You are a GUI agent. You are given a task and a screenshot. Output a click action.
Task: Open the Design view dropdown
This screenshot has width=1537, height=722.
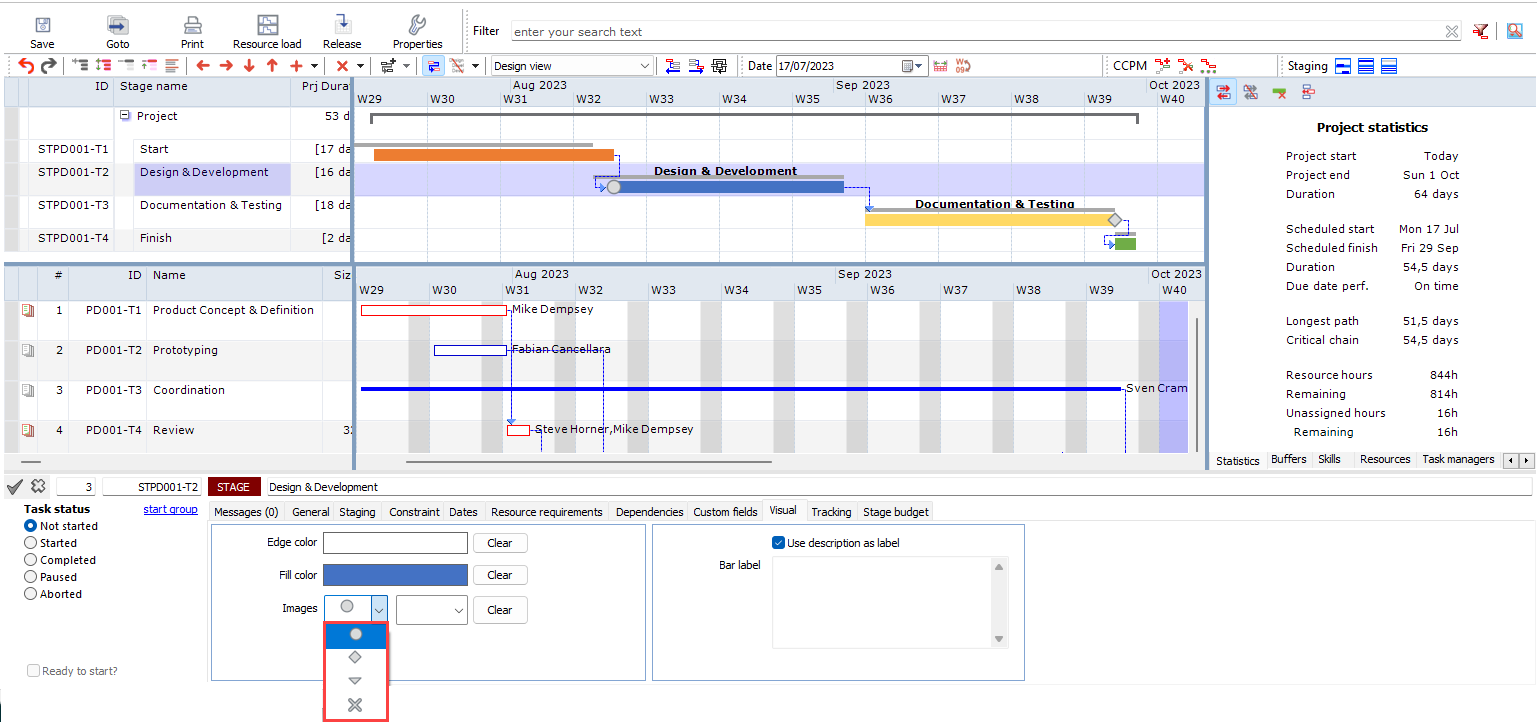(645, 66)
